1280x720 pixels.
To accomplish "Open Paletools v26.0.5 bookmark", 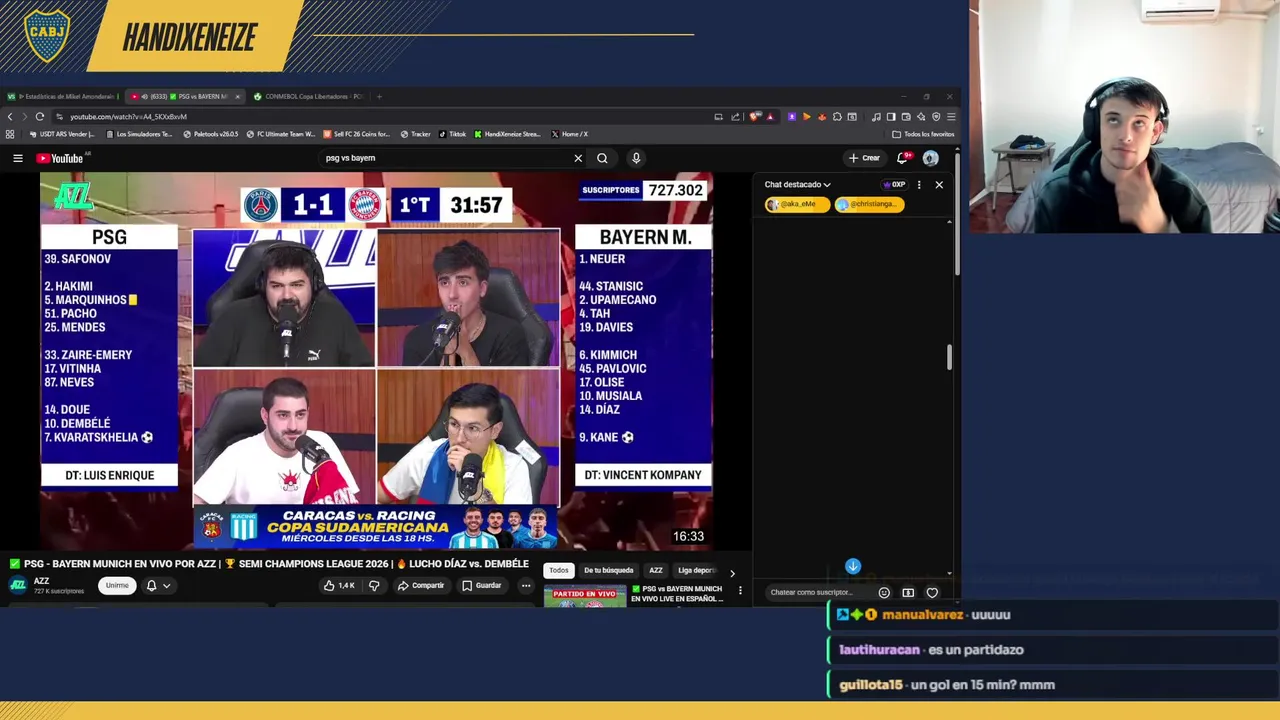I will coord(211,134).
